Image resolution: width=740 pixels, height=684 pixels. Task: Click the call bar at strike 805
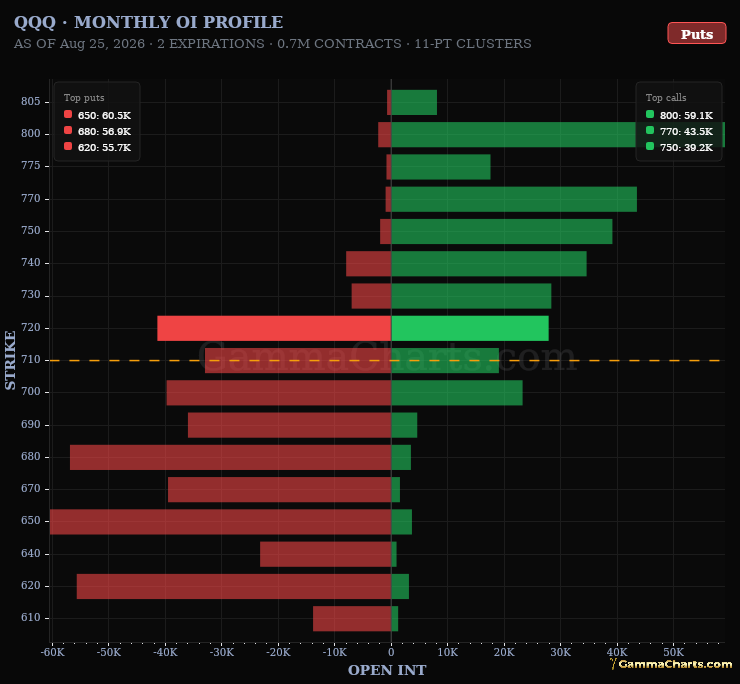tap(414, 102)
